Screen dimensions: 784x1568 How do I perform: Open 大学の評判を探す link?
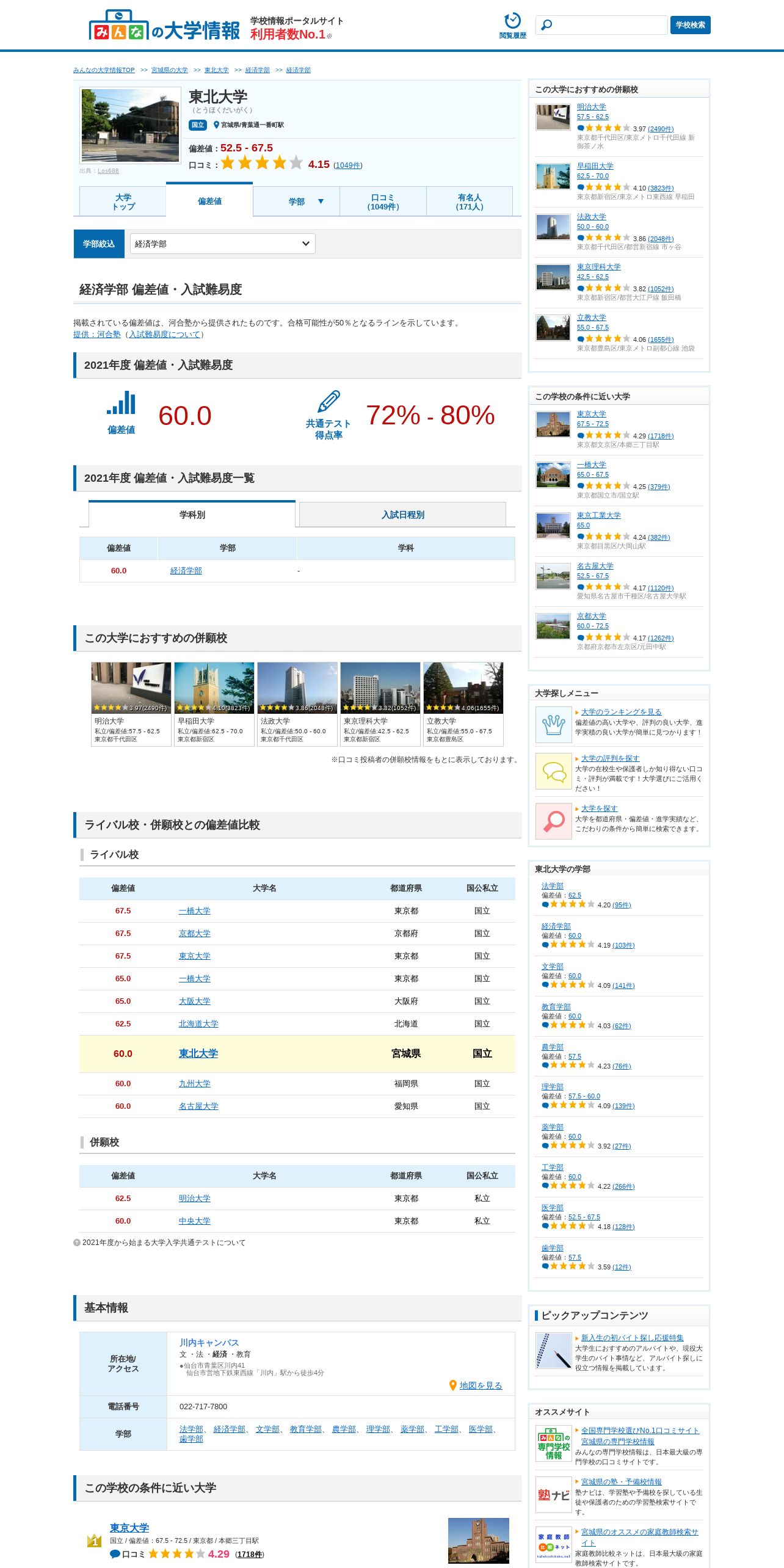(610, 758)
